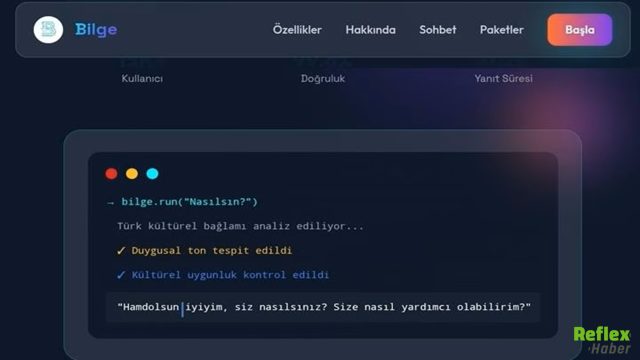Click the yellow terminal window dot
Viewport: 640px width, 360px height.
coord(132,174)
